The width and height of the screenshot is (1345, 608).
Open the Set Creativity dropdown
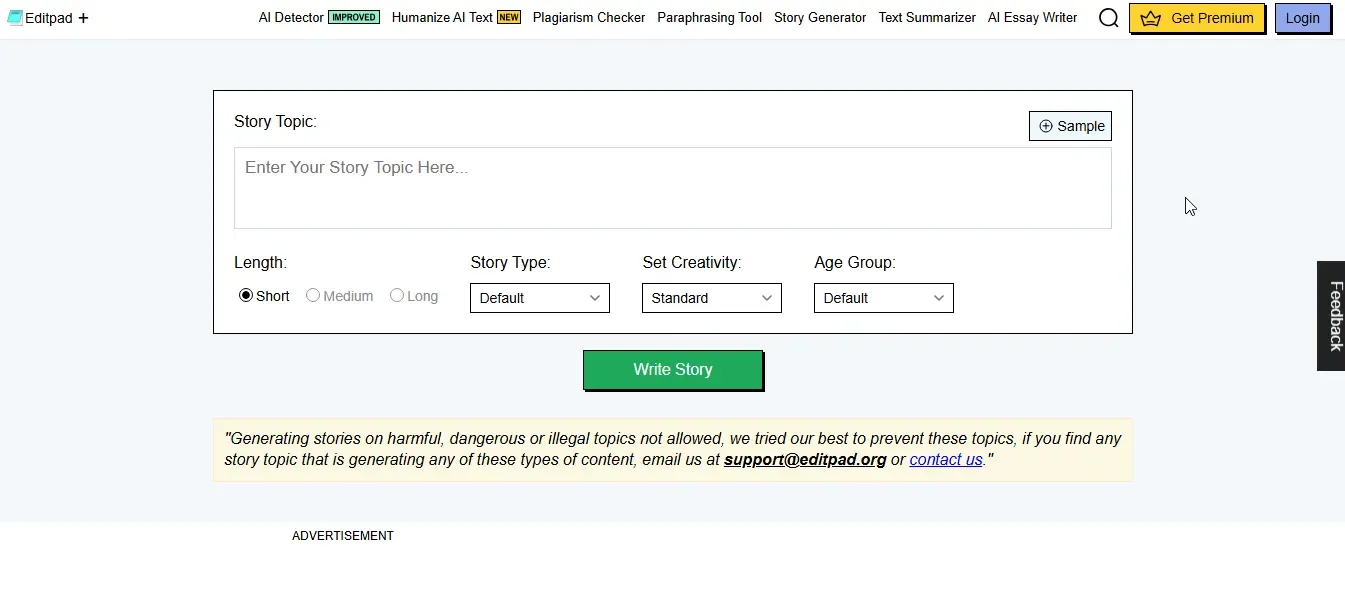712,298
